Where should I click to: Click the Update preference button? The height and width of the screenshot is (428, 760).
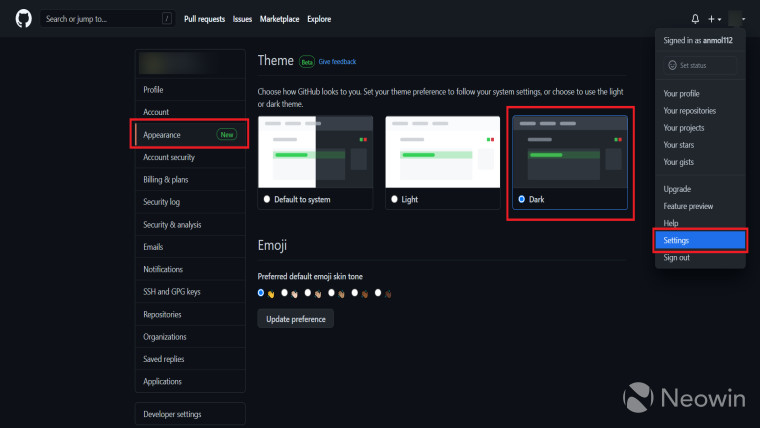296,319
